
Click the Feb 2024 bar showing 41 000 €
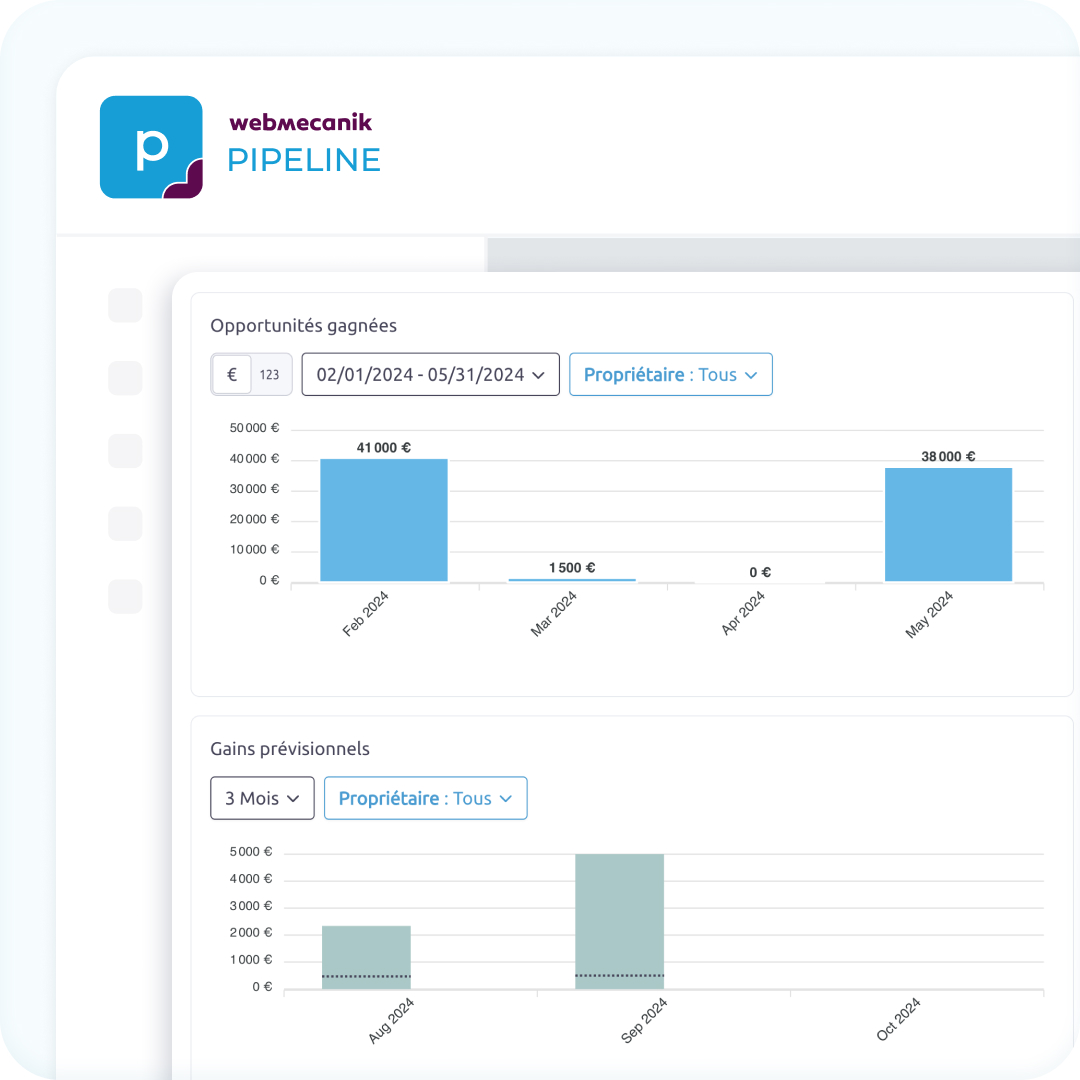383,520
